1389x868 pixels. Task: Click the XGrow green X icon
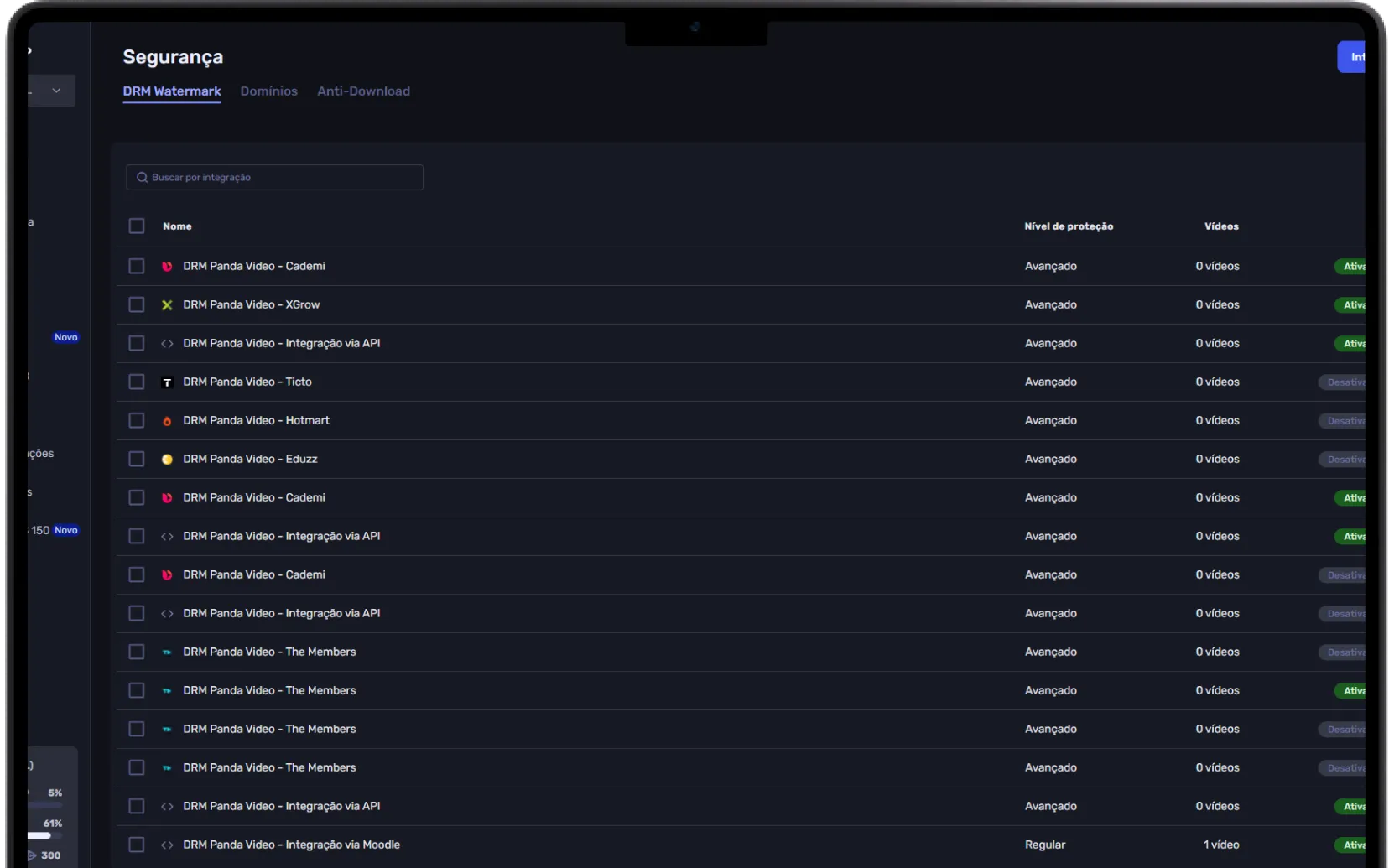167,305
